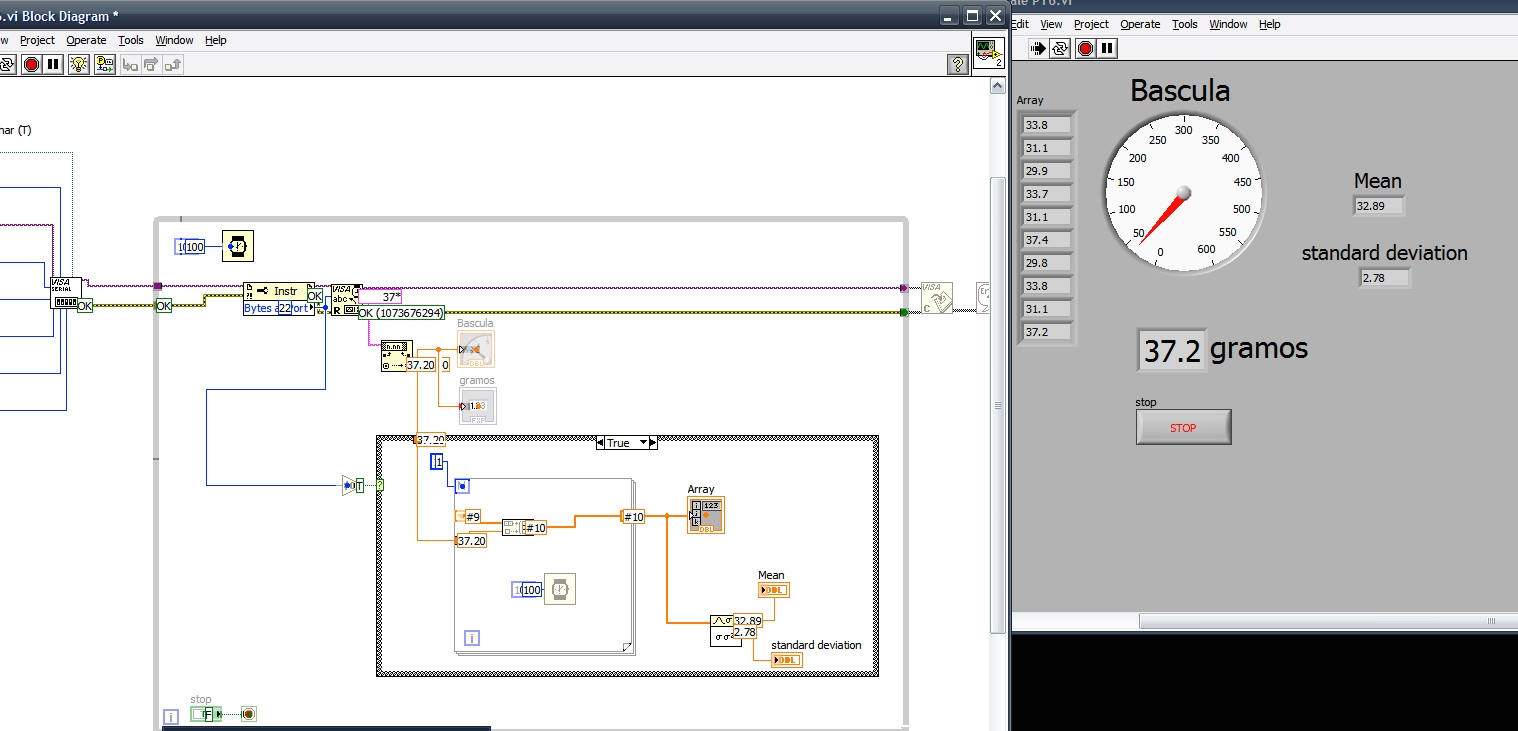Click Array element showing 37.4
The image size is (1518, 731).
pos(1047,240)
